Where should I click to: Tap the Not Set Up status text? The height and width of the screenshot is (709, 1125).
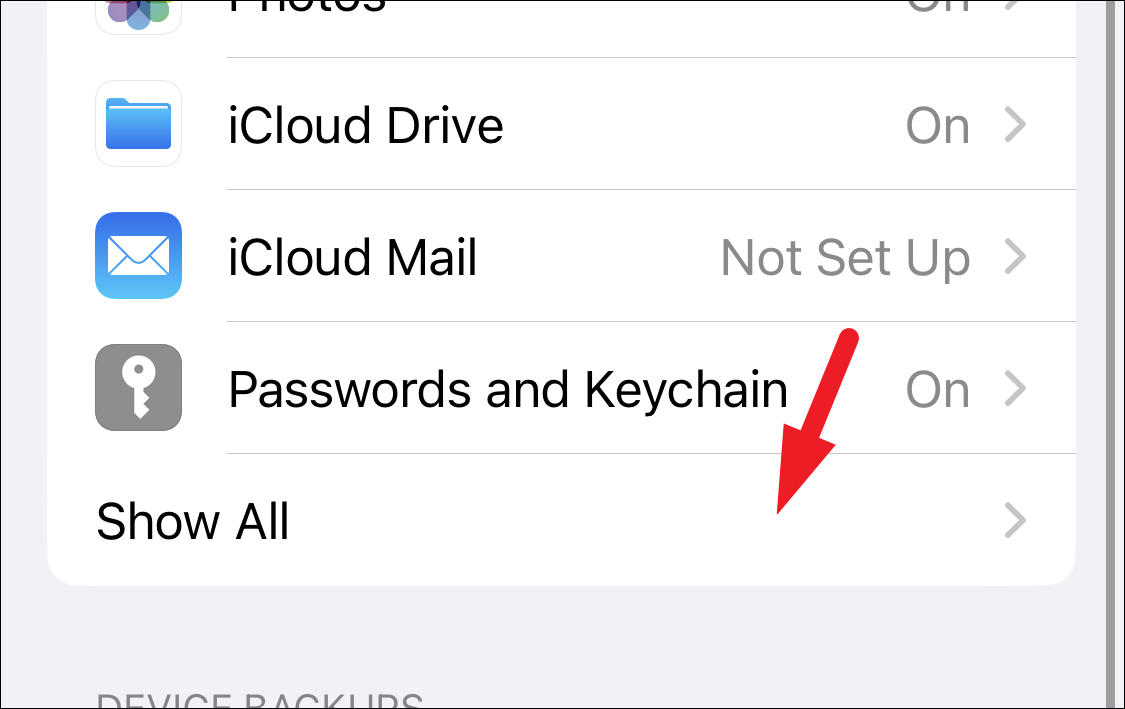(x=845, y=258)
